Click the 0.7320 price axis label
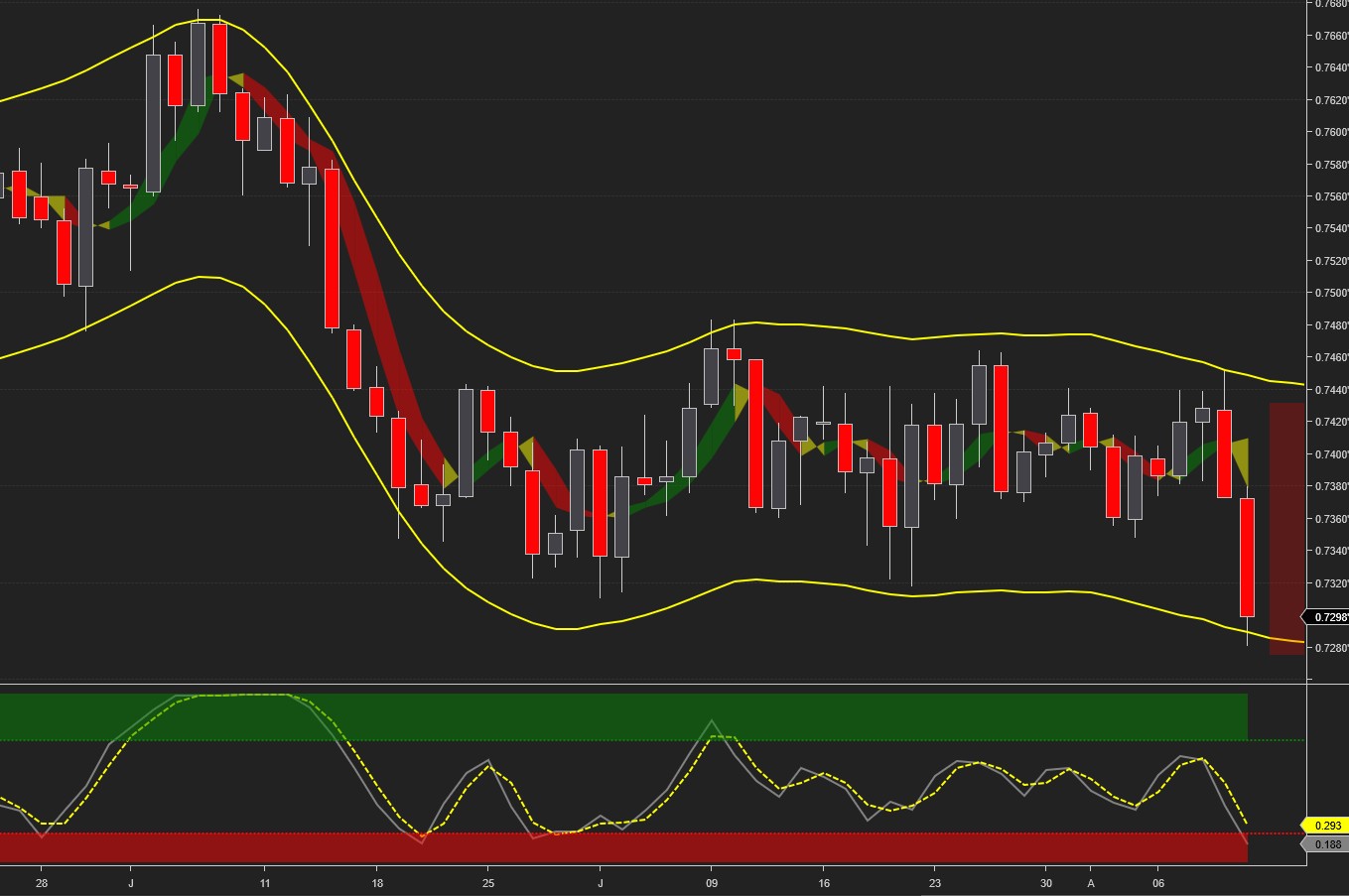 tap(1331, 583)
